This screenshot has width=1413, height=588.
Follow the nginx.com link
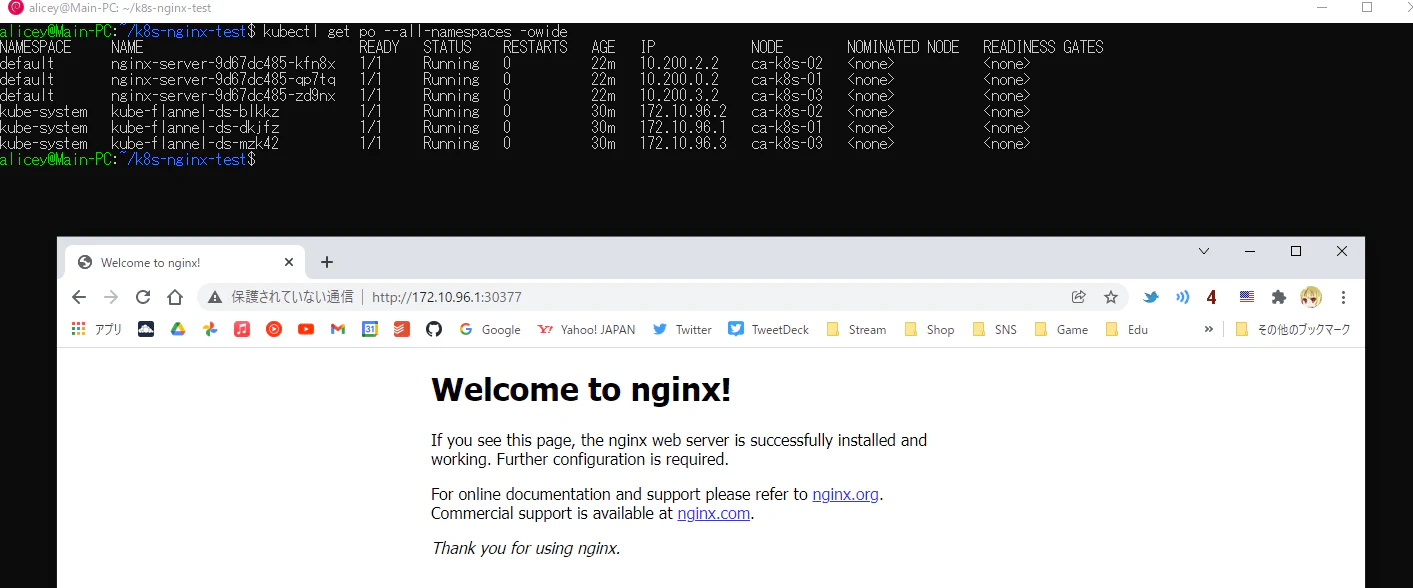pyautogui.click(x=713, y=514)
